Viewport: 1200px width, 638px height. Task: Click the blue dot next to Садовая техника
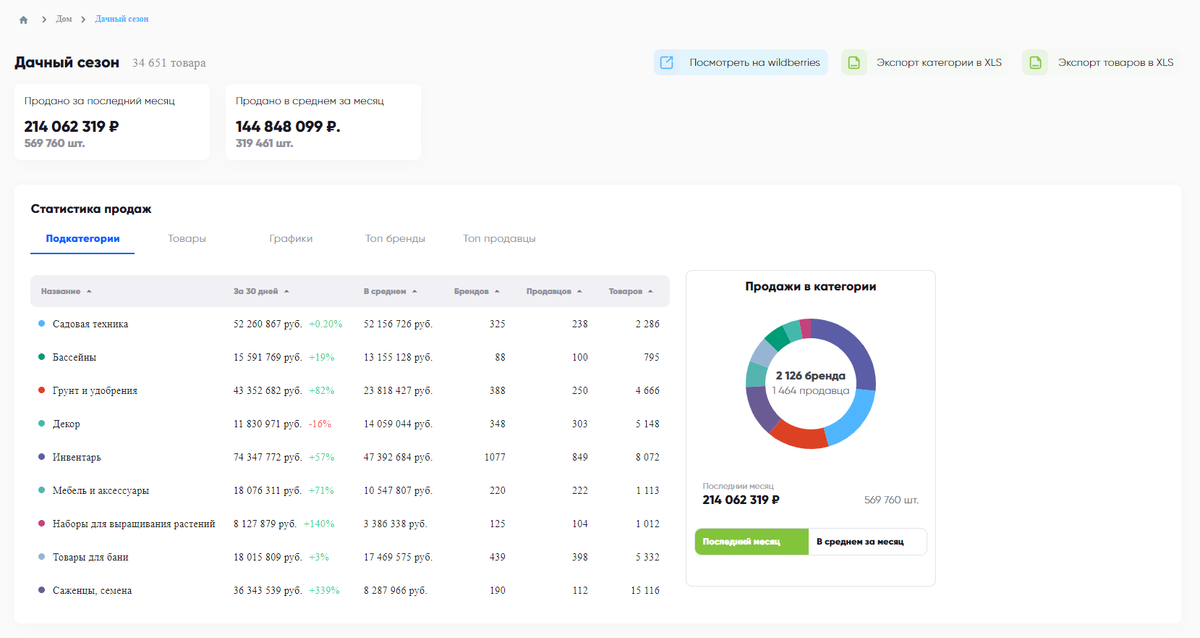click(x=41, y=324)
